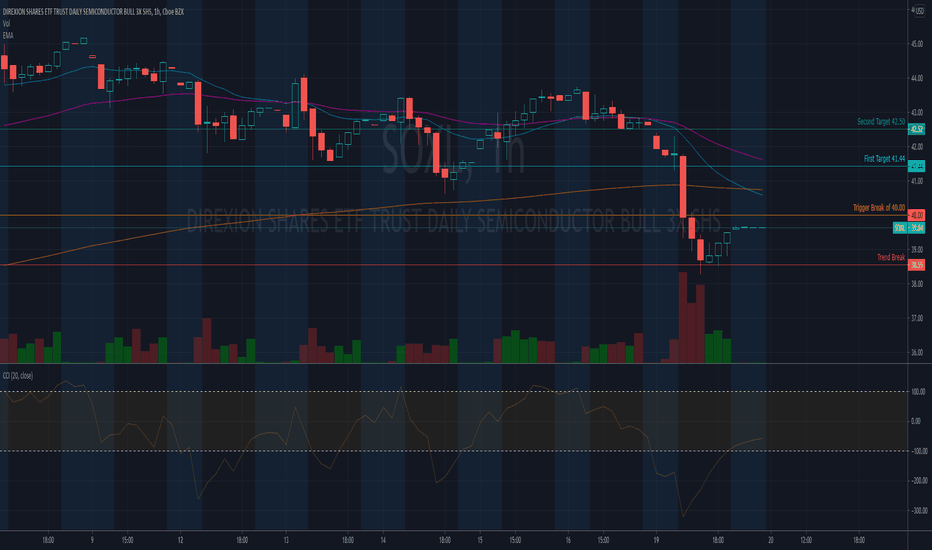Image resolution: width=932 pixels, height=550 pixels.
Task: Click date 16 on time axis
Action: [568, 540]
